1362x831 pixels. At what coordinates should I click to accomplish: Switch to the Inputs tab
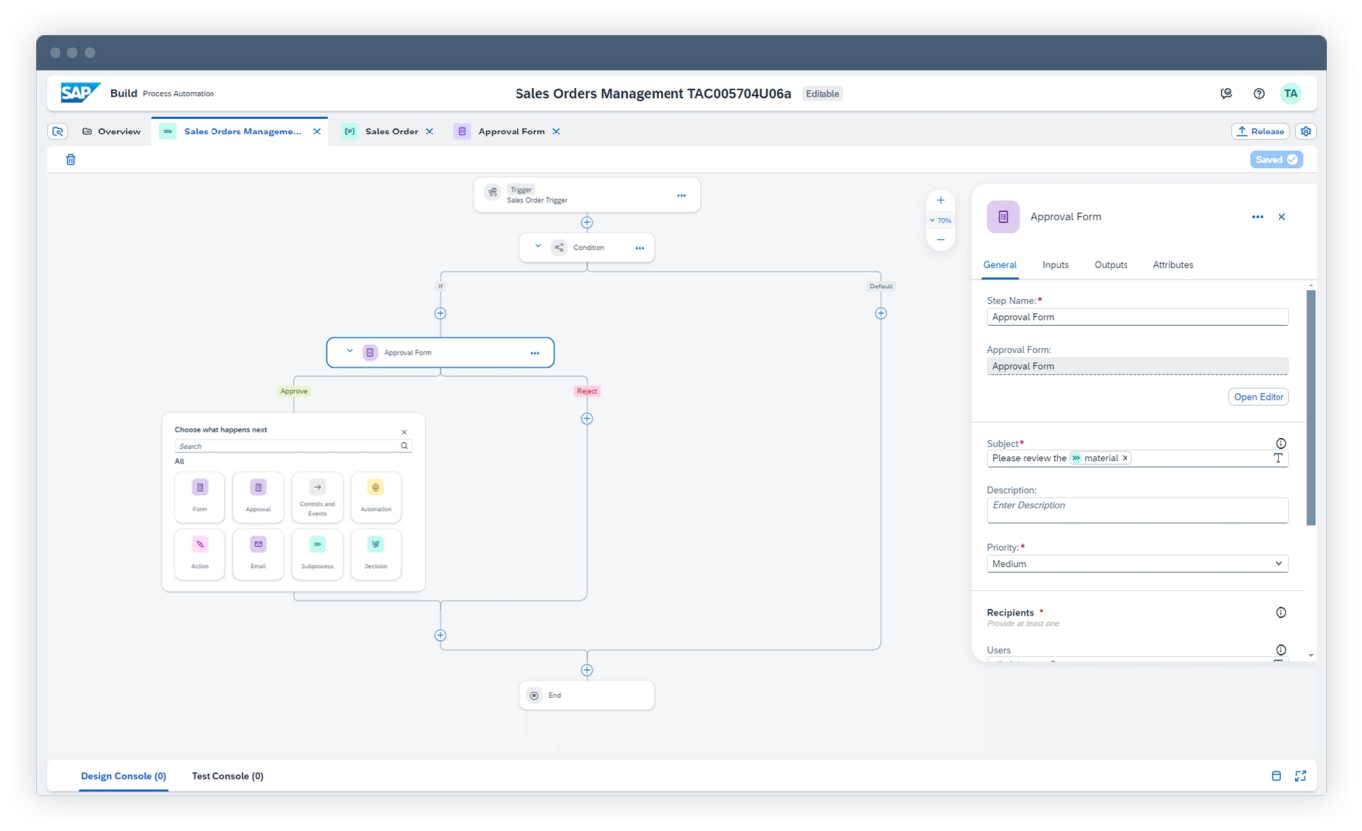coord(1055,265)
